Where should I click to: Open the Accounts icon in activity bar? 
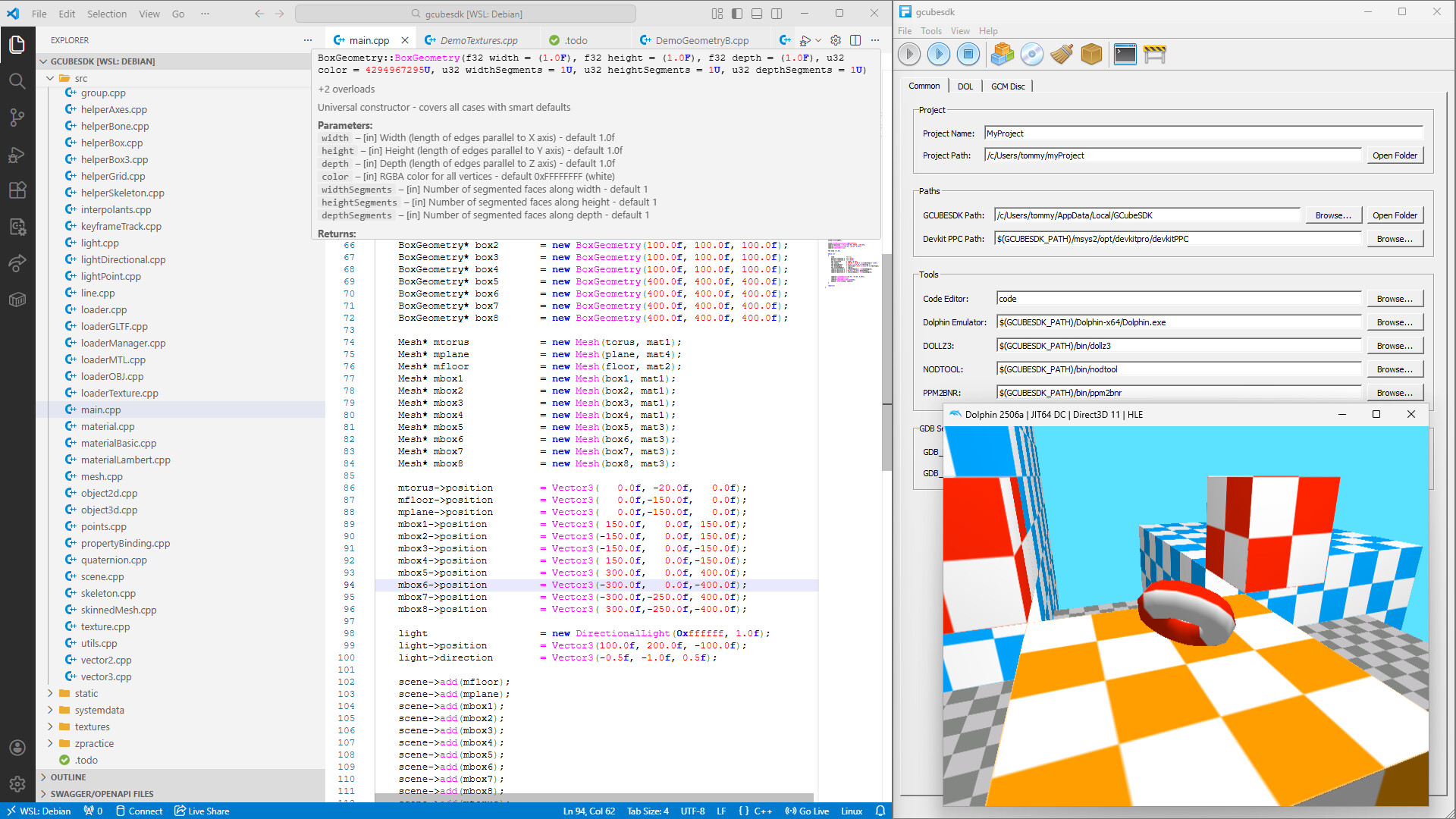(17, 748)
